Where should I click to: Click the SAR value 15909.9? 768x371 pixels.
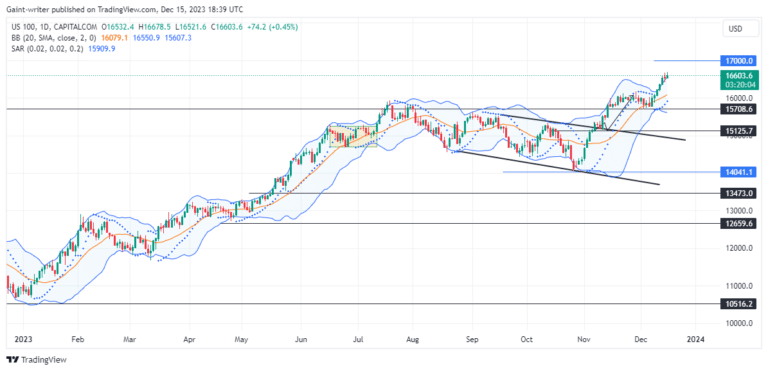101,49
